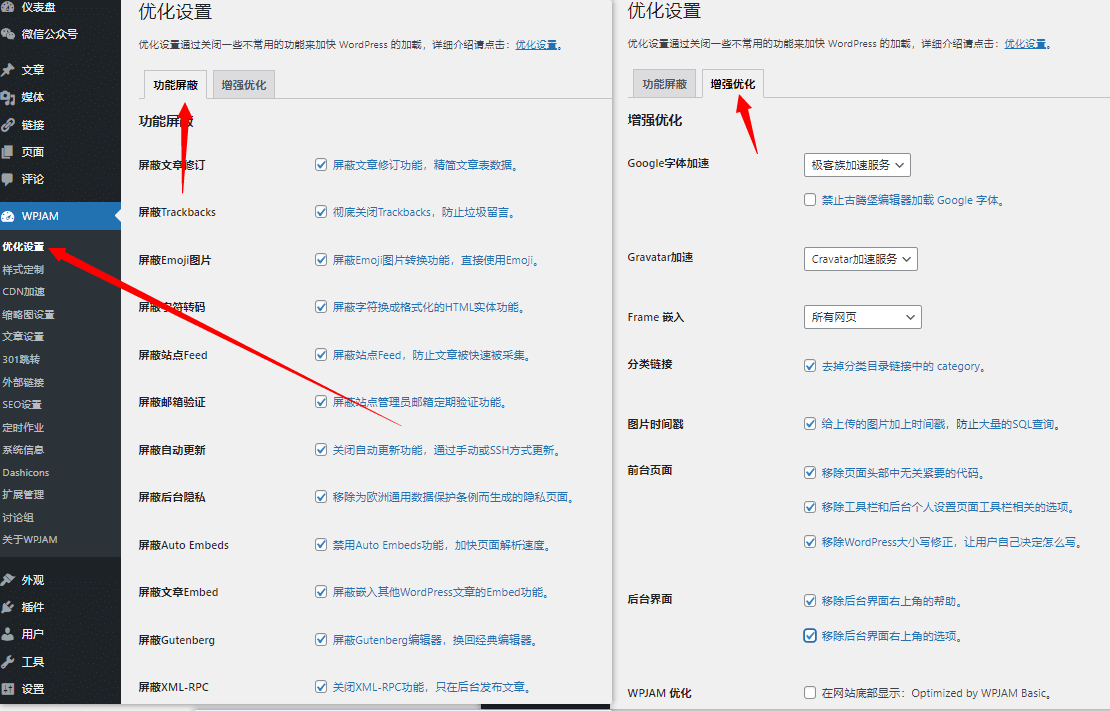Select the 用户 users icon
Screen dimensions: 1110x711
(x=10, y=634)
